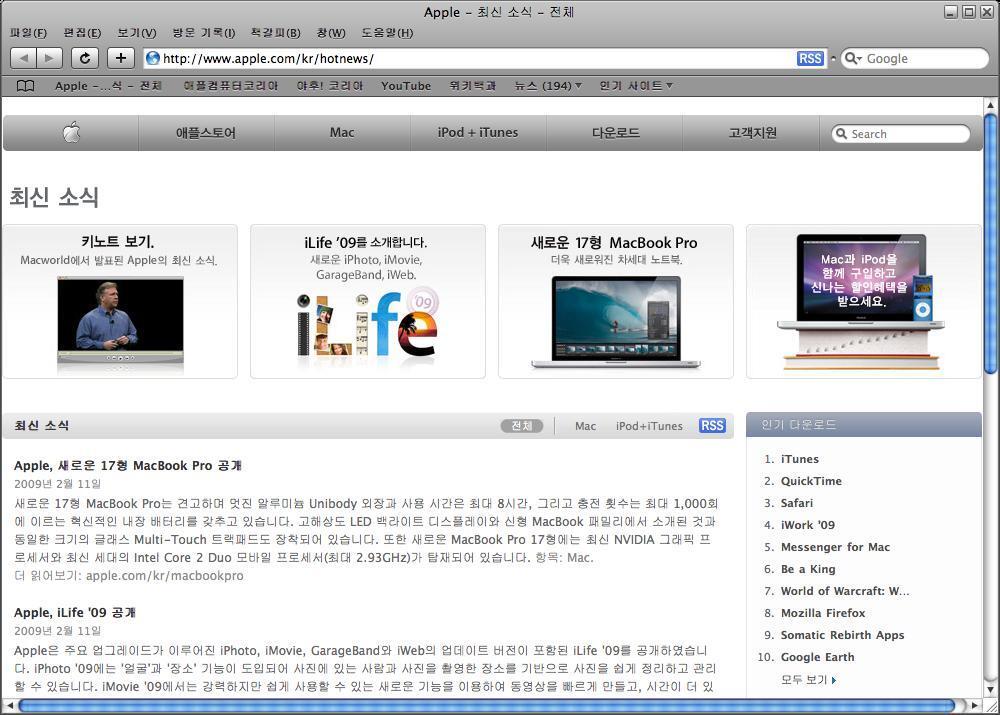Viewport: 1000px width, 715px height.
Task: Click the browser Forward arrow button
Action: click(49, 58)
